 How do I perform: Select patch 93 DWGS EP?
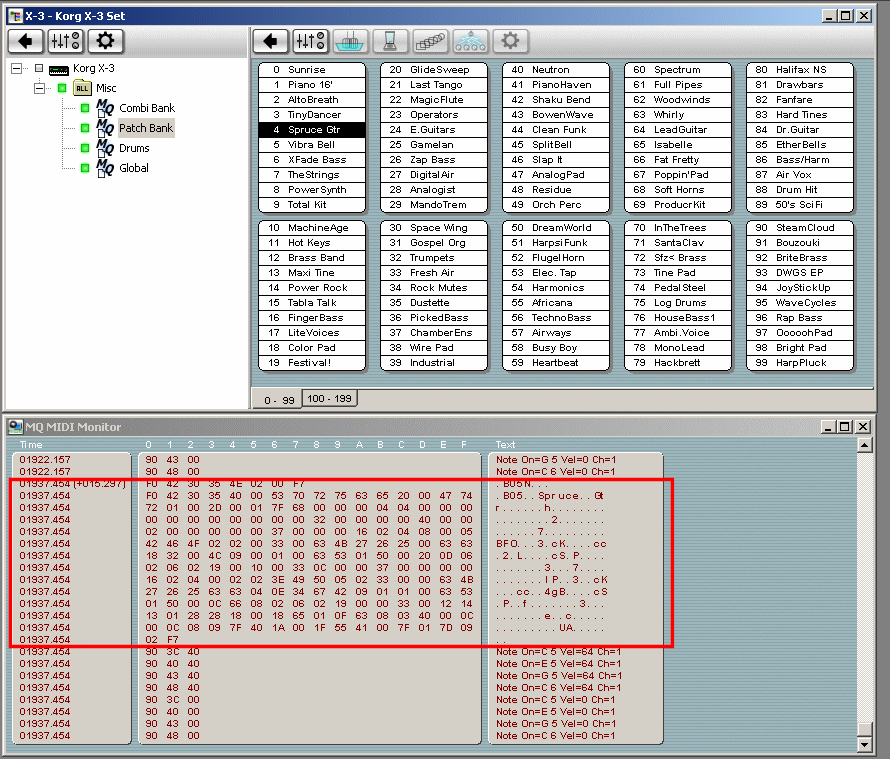[x=800, y=272]
